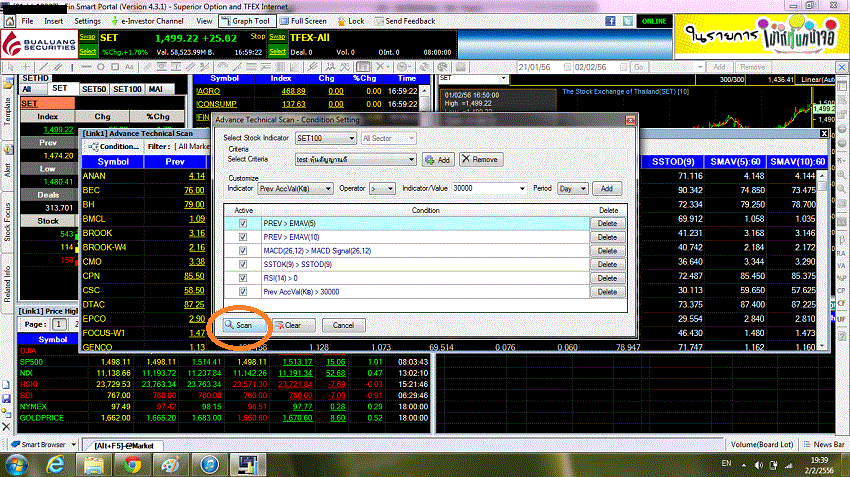Switch to the SET50 tab

[x=94, y=89]
